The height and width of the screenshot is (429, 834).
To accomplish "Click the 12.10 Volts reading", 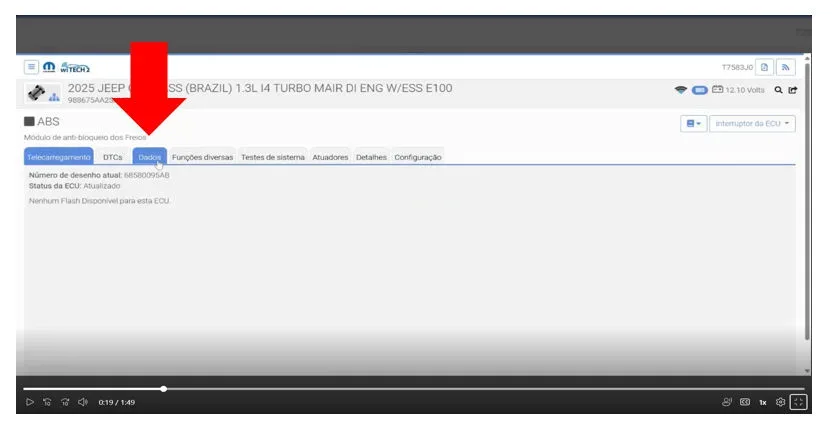I will click(745, 90).
